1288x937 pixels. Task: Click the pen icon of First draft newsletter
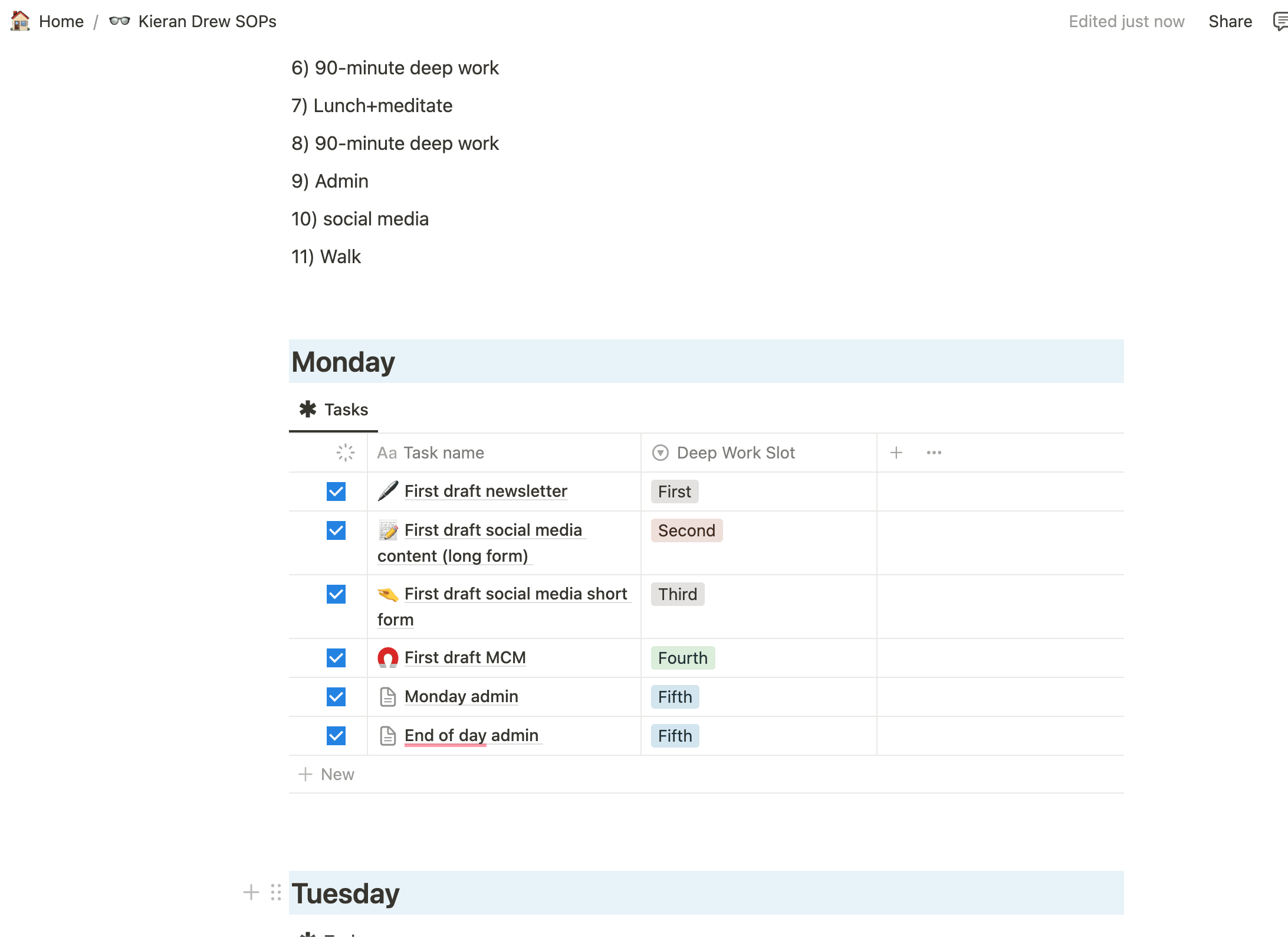[387, 491]
